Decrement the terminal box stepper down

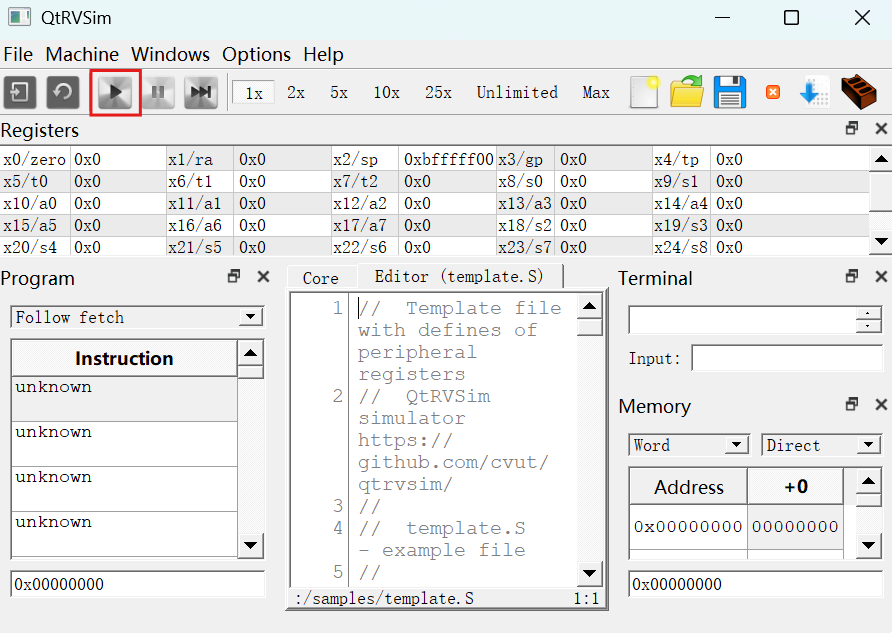click(x=868, y=326)
